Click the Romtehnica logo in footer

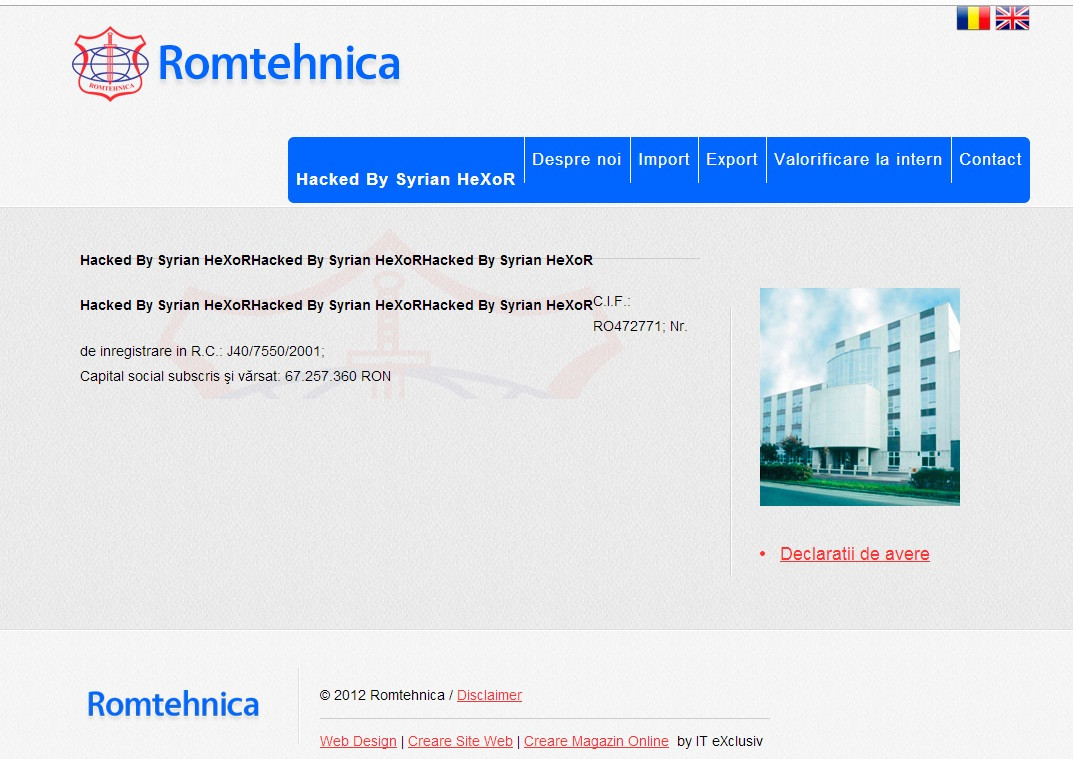[173, 704]
